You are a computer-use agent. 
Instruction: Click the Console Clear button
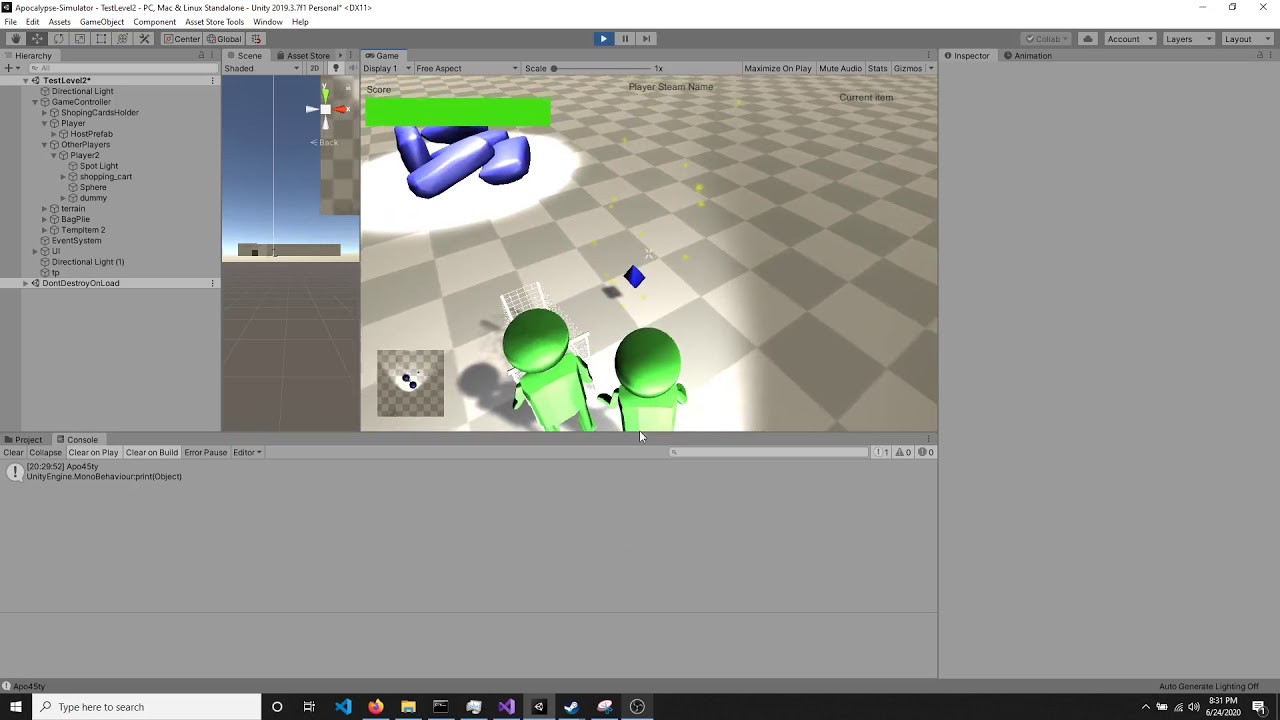(13, 452)
